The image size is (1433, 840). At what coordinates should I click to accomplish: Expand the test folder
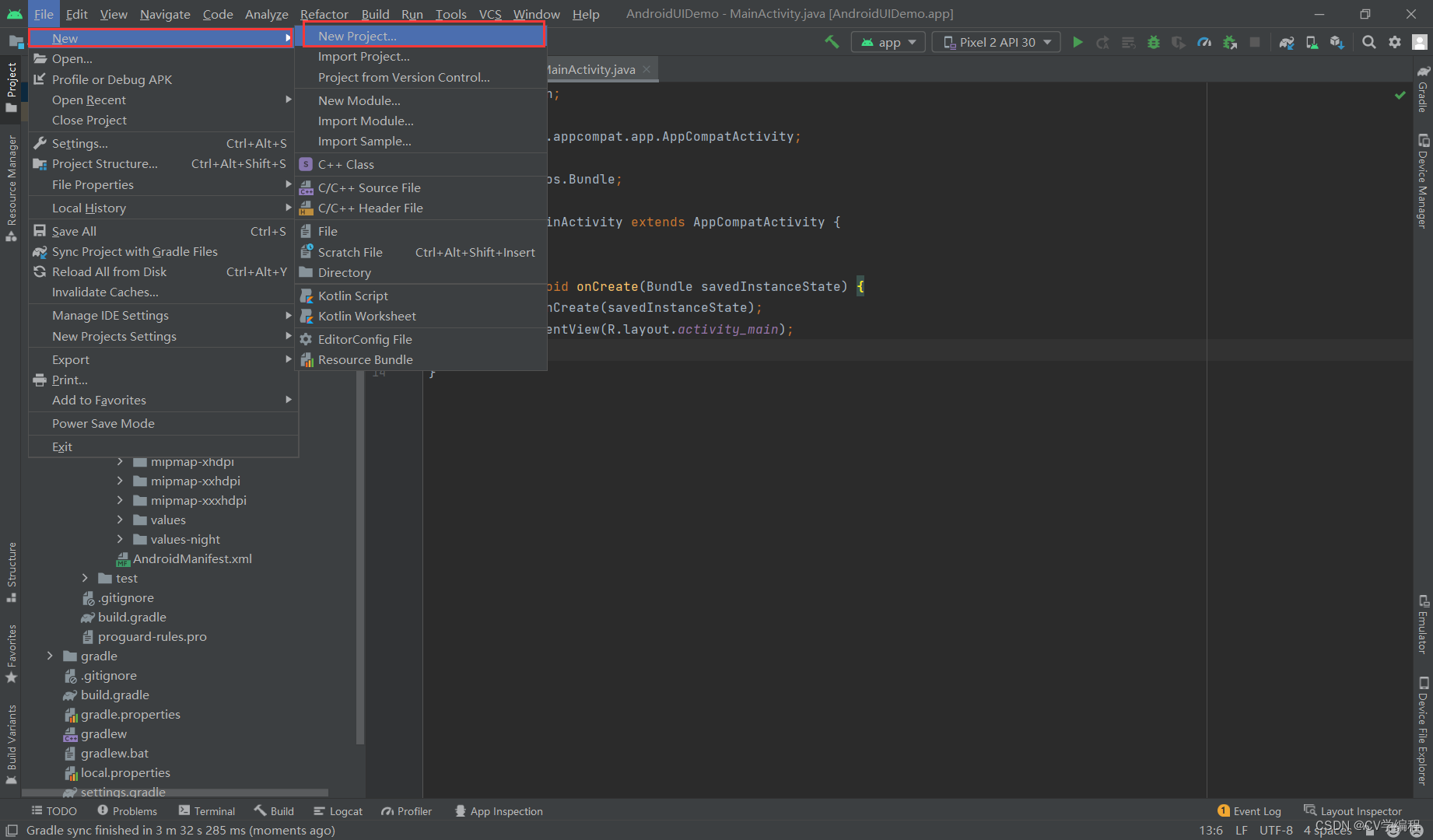click(85, 578)
